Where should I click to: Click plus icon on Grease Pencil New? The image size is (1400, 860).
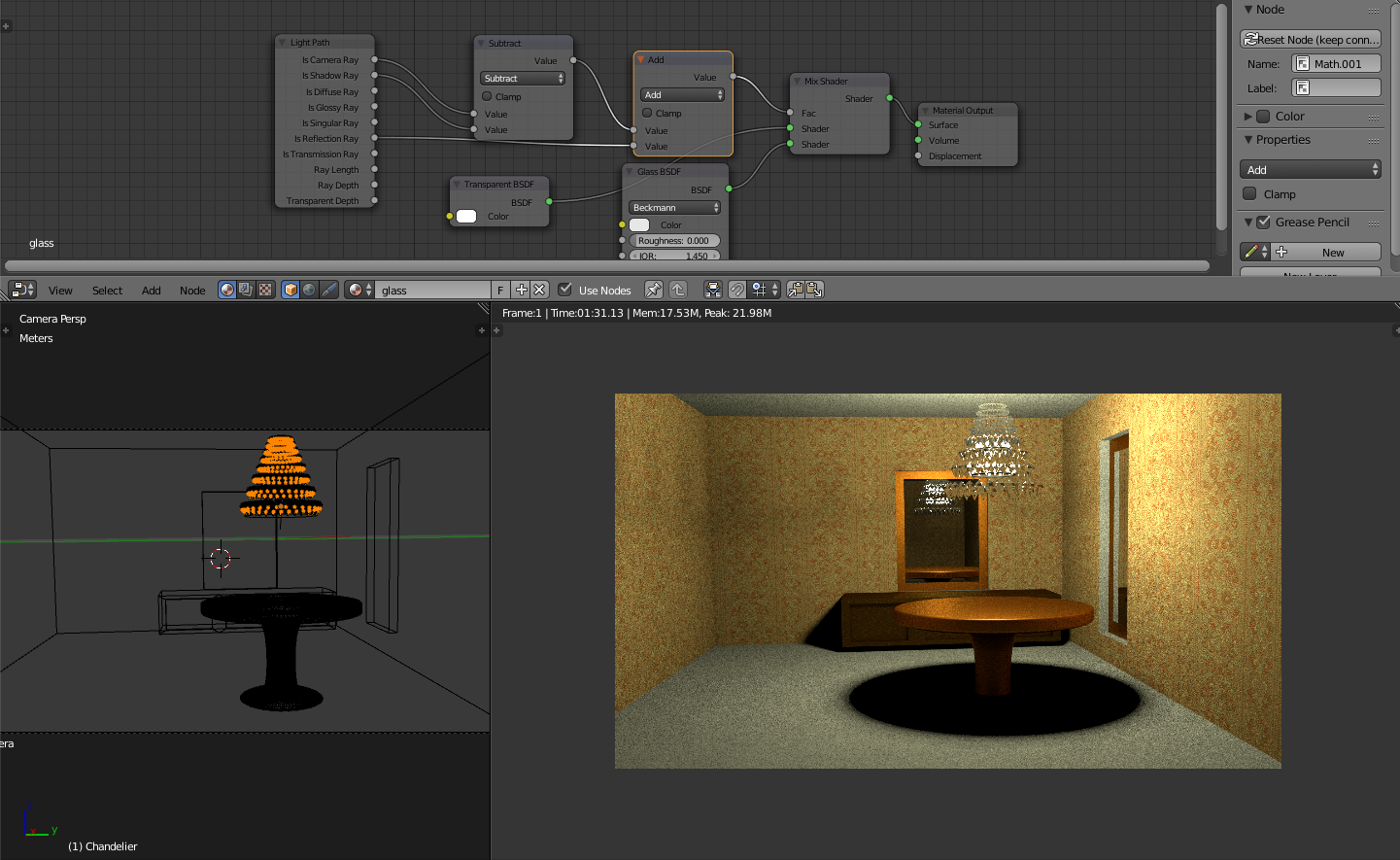click(1281, 253)
